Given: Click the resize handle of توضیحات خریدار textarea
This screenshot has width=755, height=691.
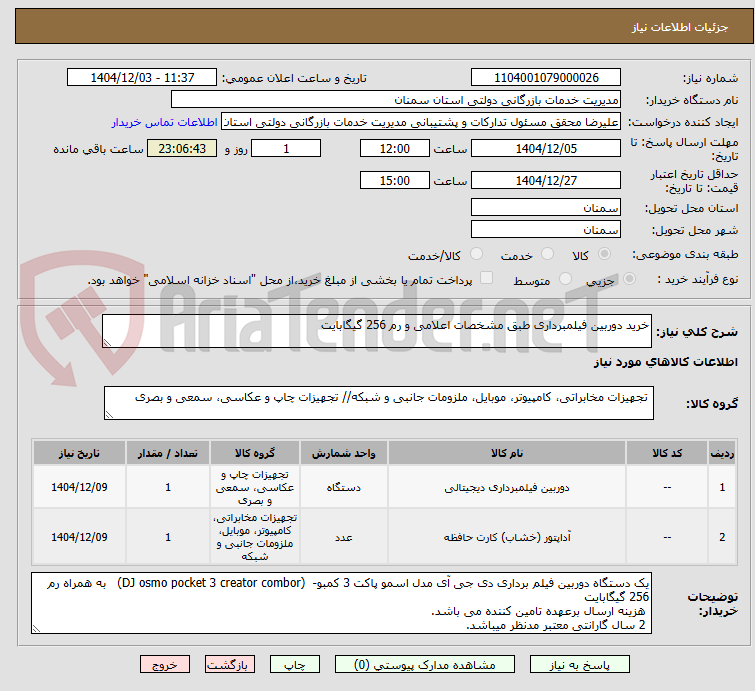Looking at the screenshot, I should click(x=37, y=628).
